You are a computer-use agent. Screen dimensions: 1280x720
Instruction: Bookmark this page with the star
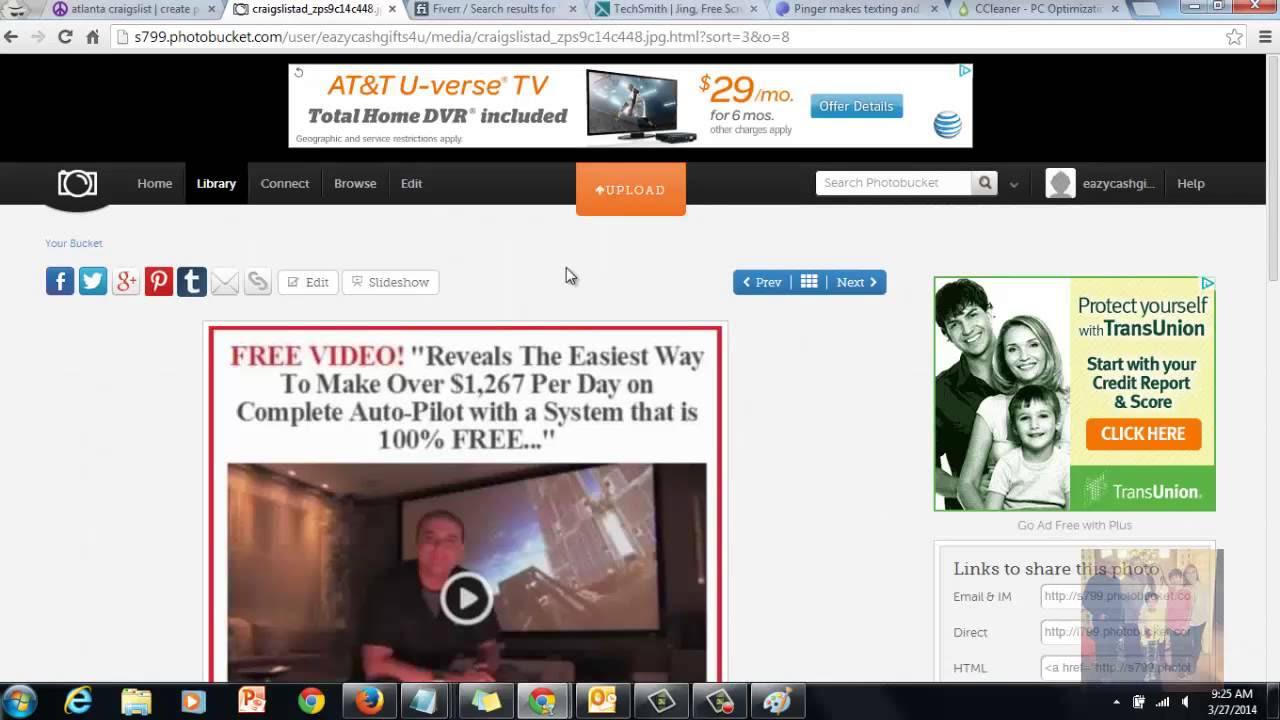click(x=1234, y=37)
